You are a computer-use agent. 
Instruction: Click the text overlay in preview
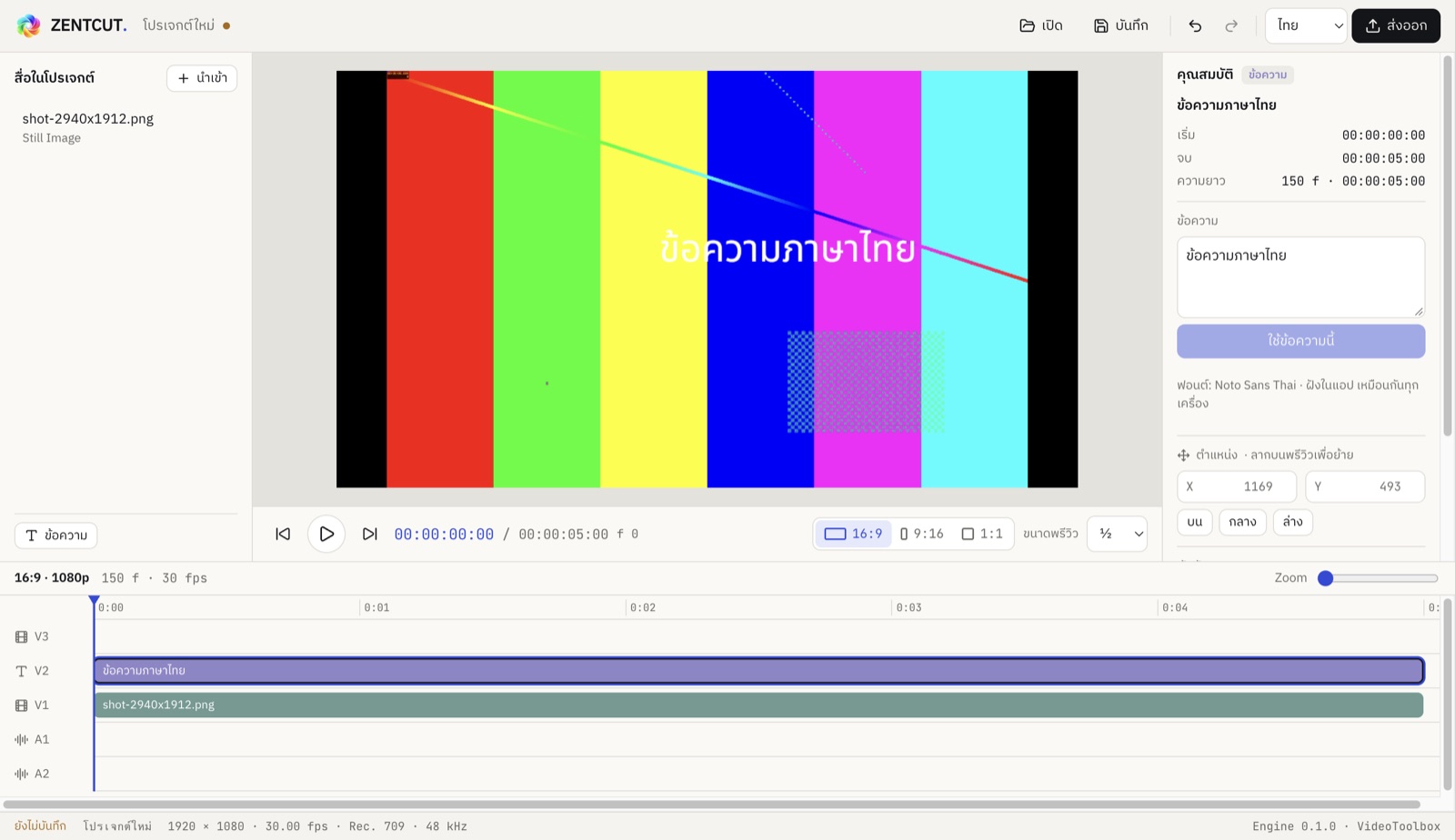(x=788, y=249)
